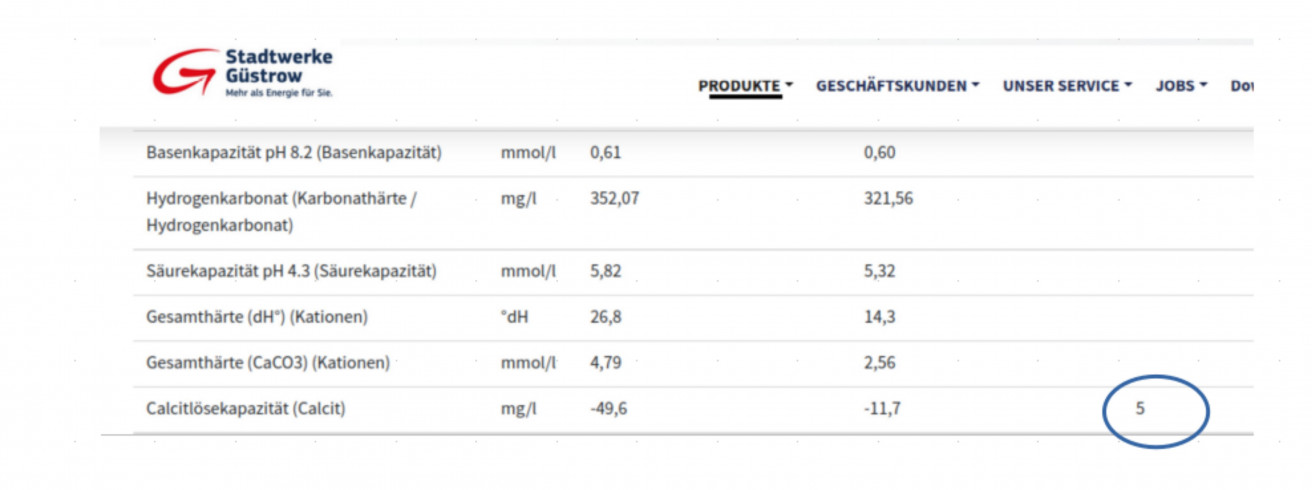The height and width of the screenshot is (490, 1312).
Task: Select the value -49,6
Action: coord(608,409)
